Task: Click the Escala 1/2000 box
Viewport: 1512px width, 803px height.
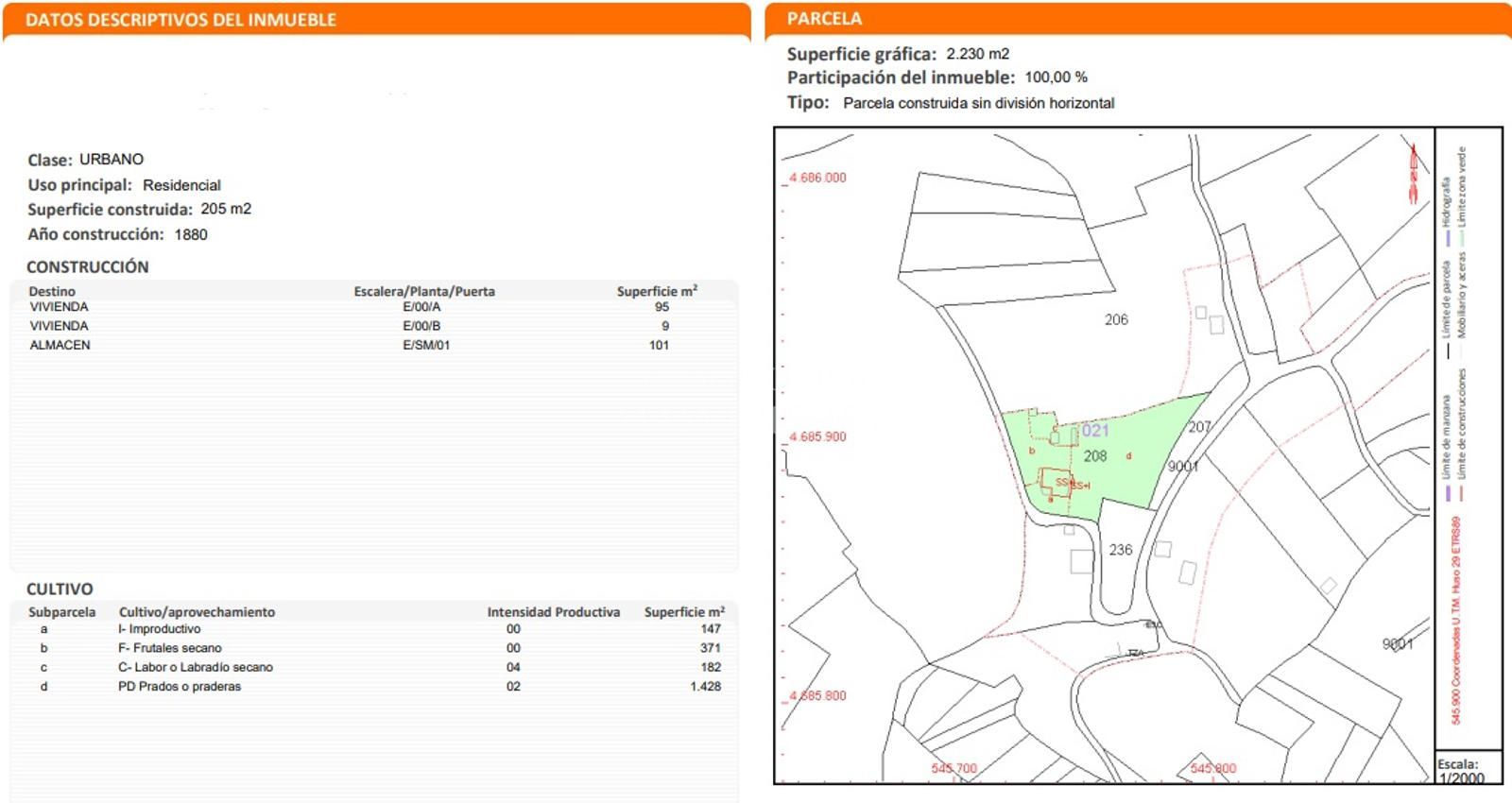Action: [1461, 770]
